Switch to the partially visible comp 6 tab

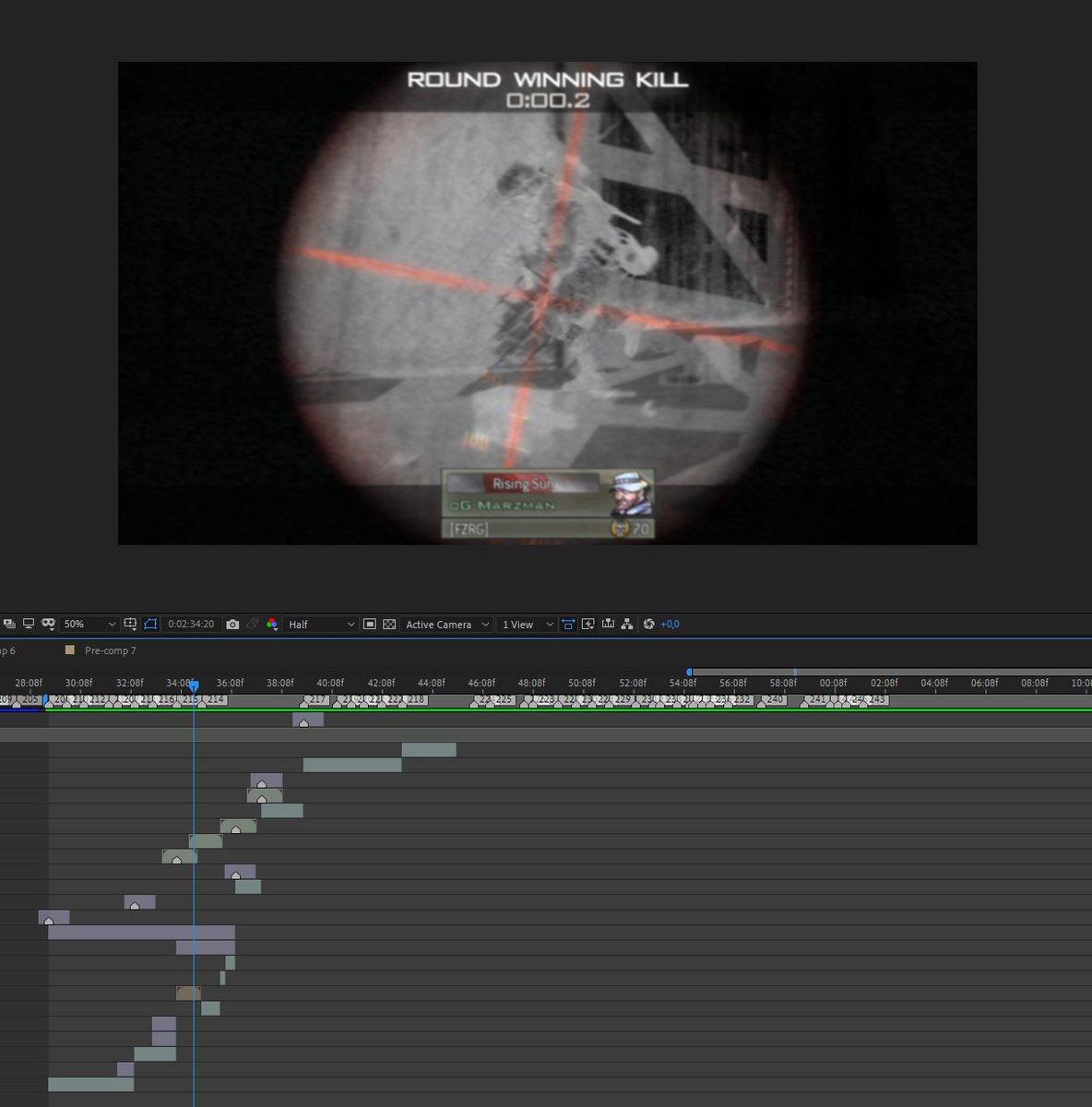point(7,651)
